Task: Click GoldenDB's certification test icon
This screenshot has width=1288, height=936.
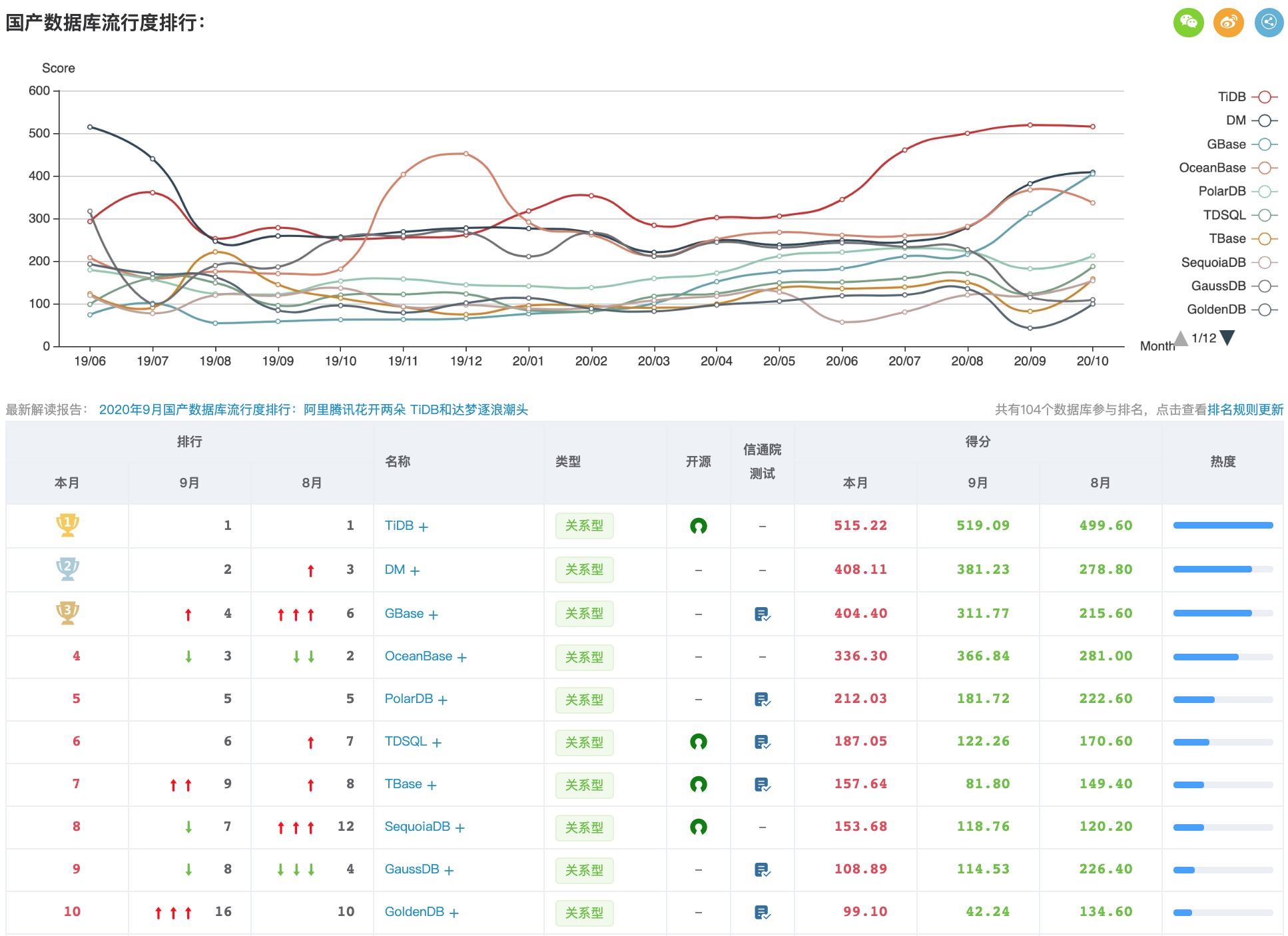Action: pos(762,912)
